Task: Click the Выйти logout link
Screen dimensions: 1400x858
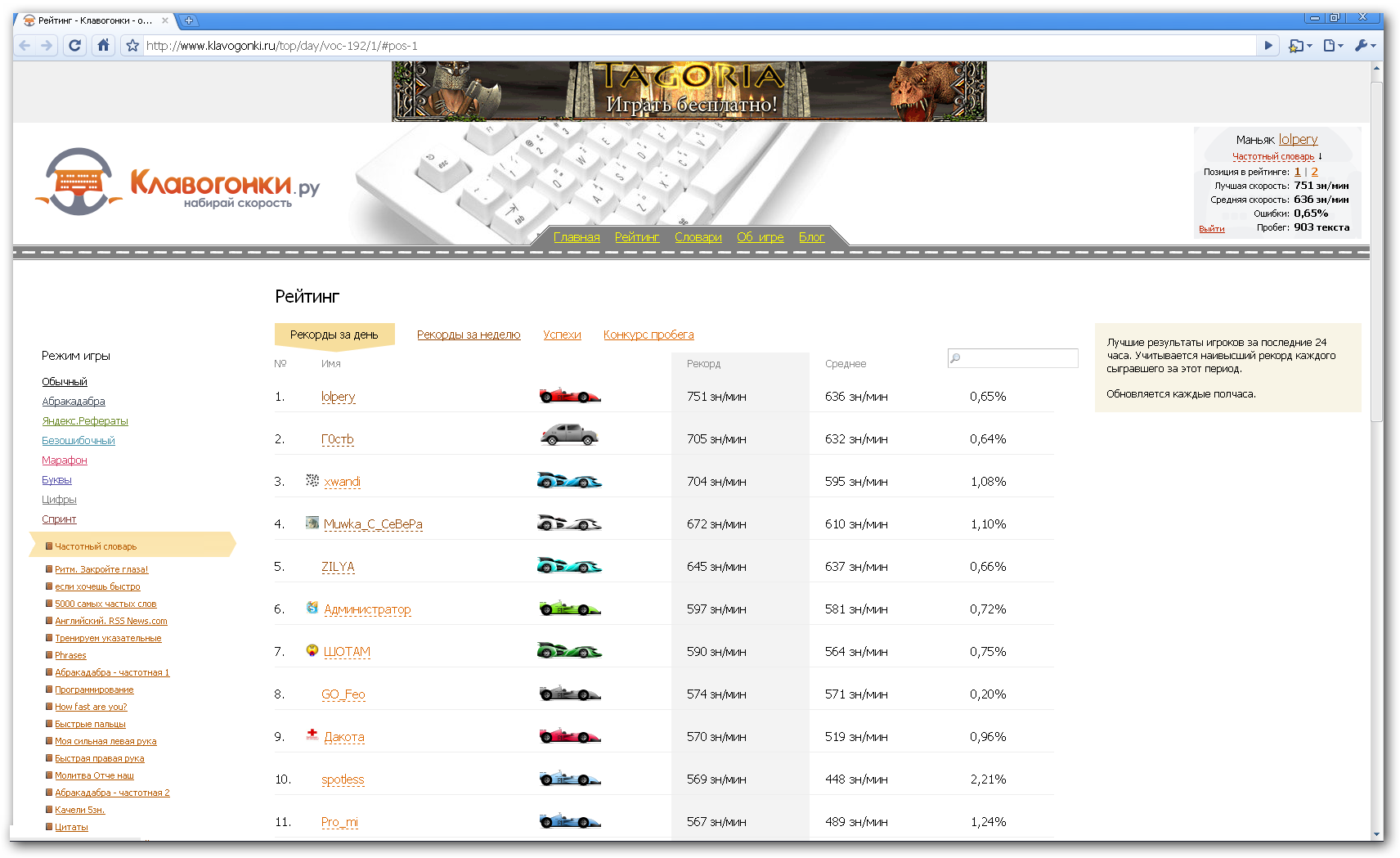Action: [x=1211, y=229]
